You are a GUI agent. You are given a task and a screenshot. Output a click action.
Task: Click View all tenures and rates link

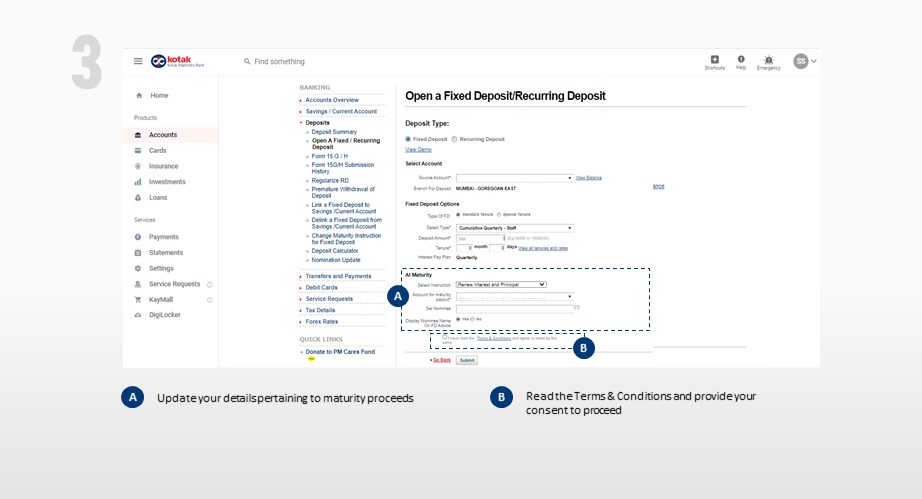pos(543,248)
